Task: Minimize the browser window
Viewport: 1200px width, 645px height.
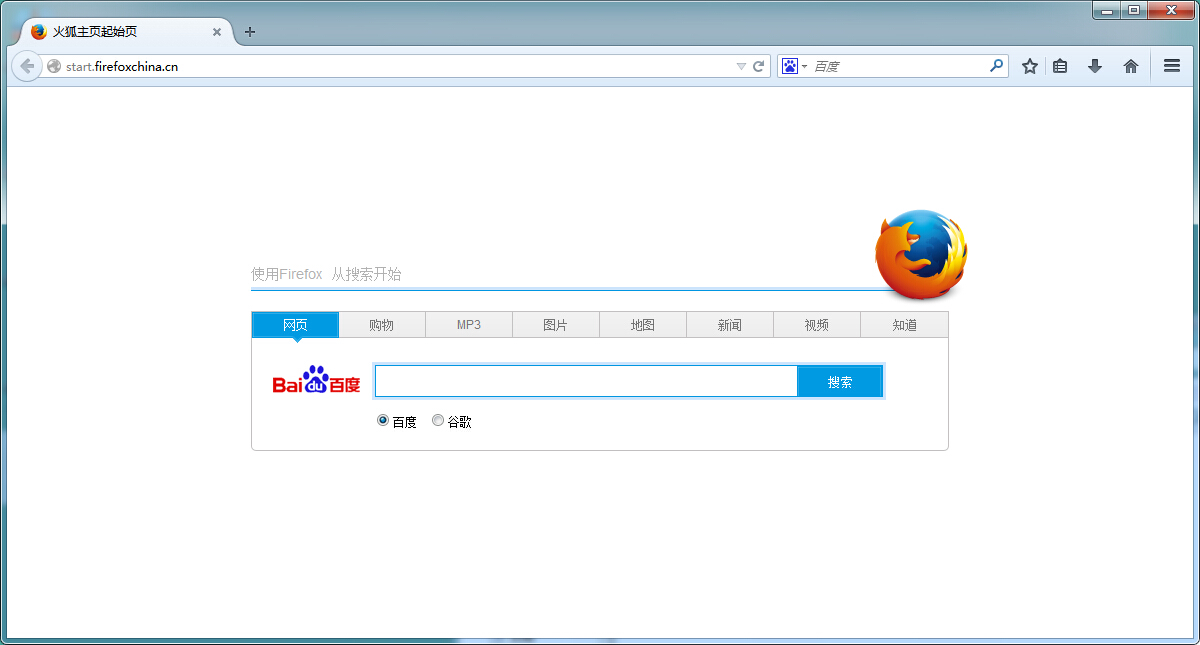Action: pos(1107,10)
